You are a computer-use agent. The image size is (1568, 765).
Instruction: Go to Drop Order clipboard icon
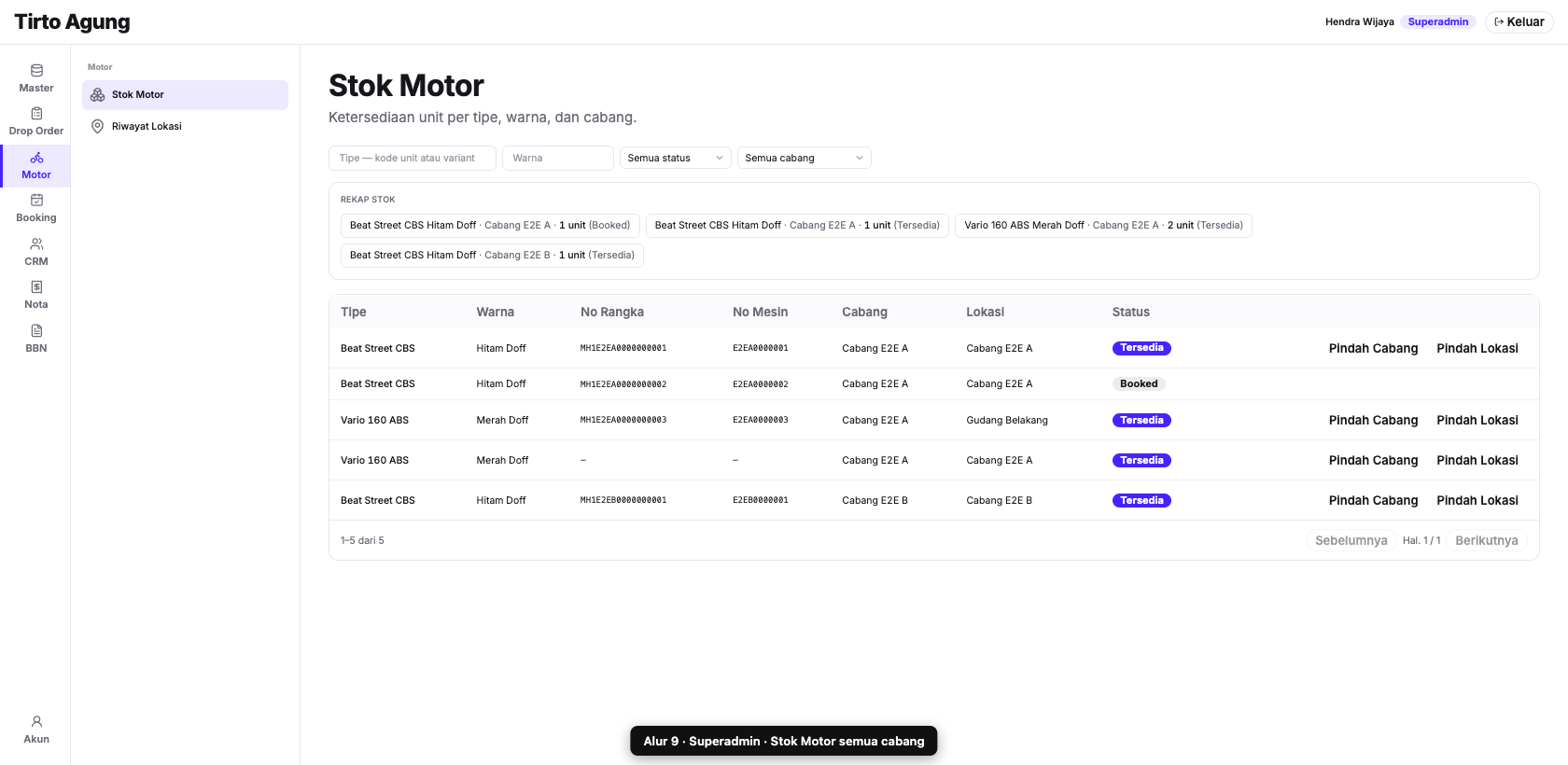point(36,114)
